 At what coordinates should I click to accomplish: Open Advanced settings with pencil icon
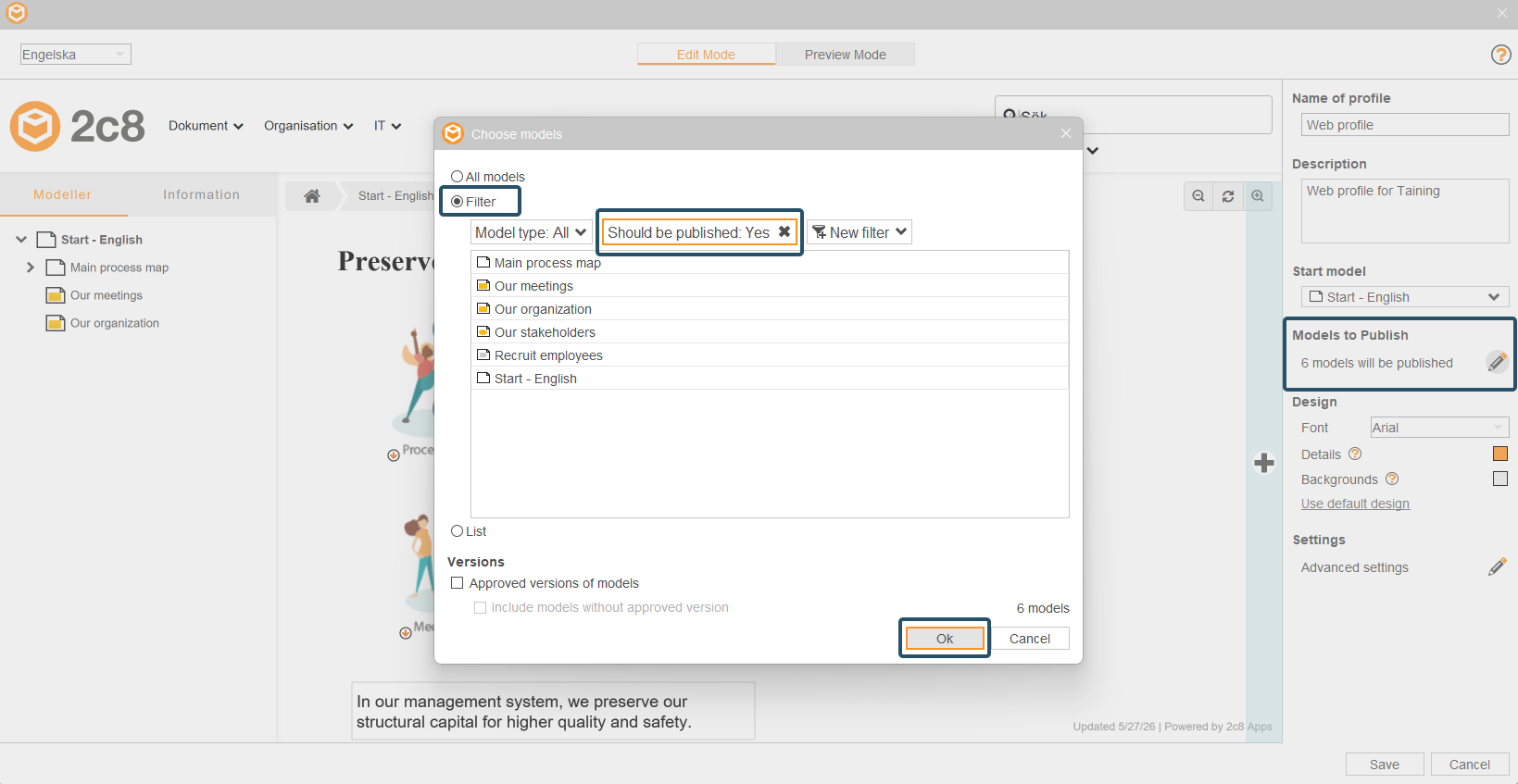coord(1497,567)
